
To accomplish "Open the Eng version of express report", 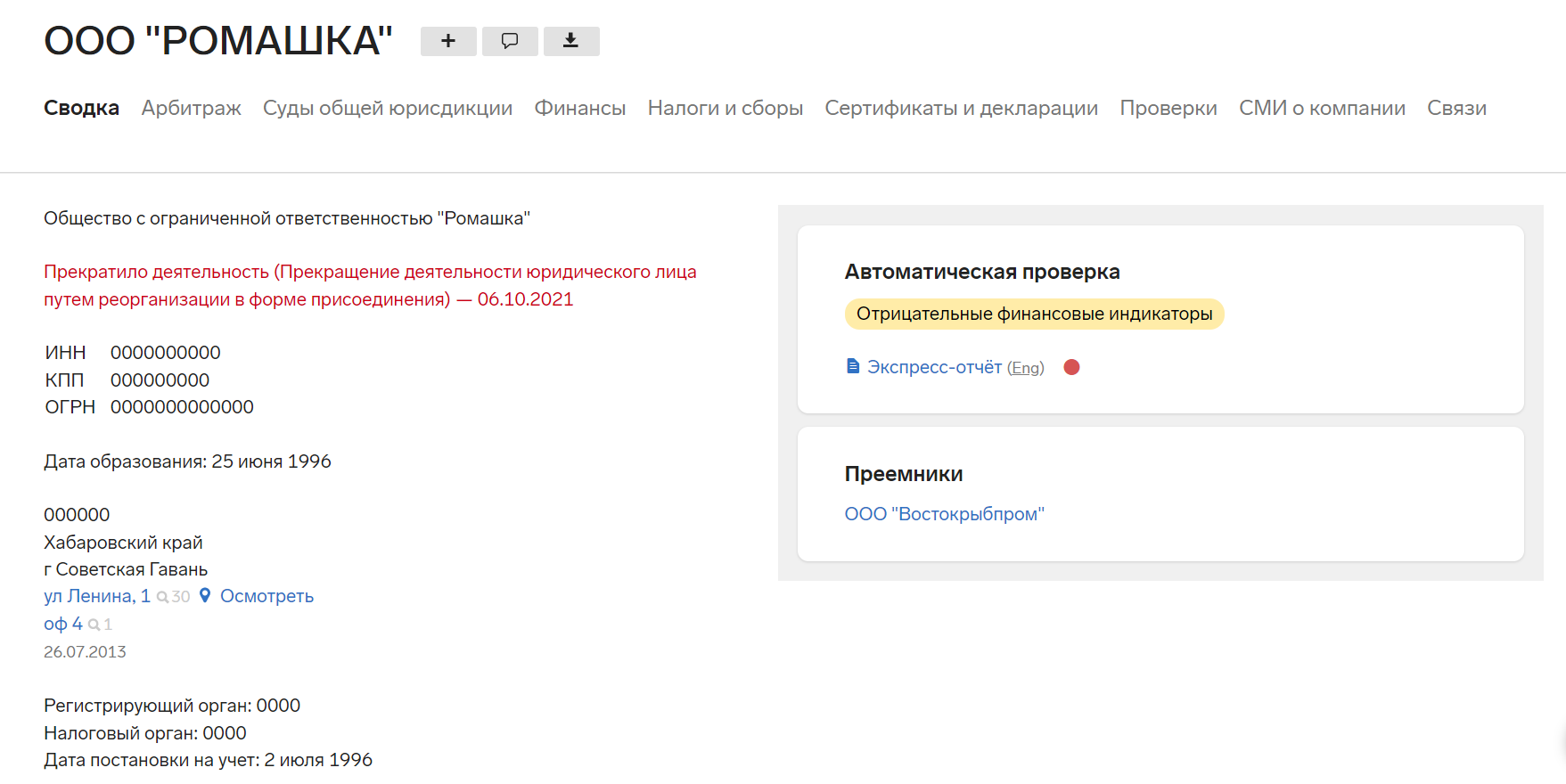I will 1025,368.
